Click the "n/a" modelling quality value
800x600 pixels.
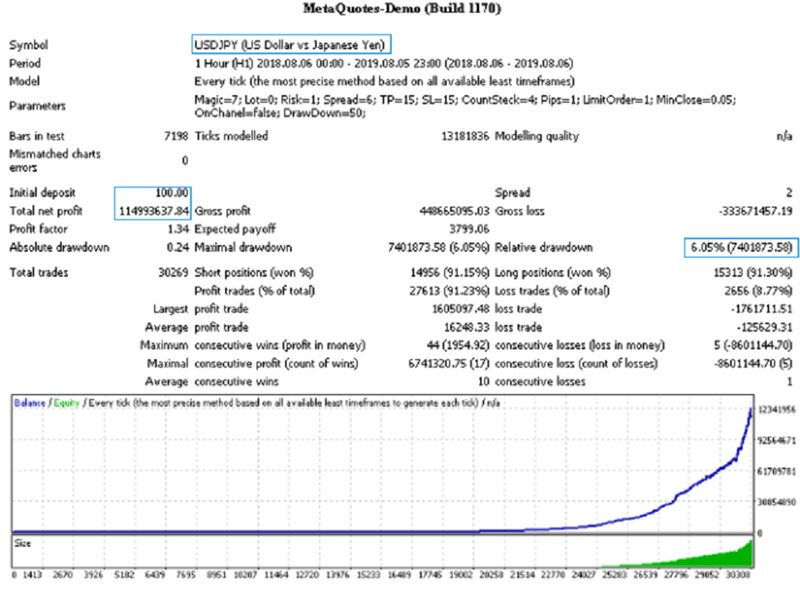[784, 136]
